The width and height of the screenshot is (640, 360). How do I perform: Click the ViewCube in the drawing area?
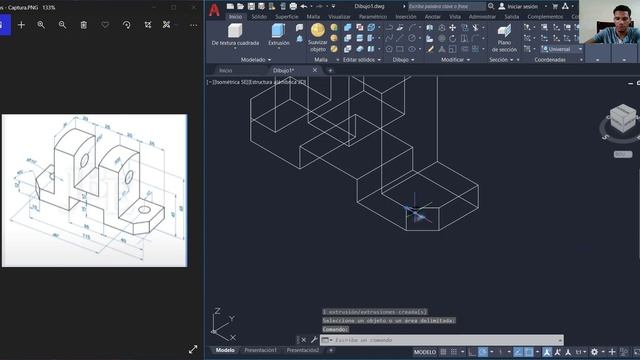(x=622, y=118)
